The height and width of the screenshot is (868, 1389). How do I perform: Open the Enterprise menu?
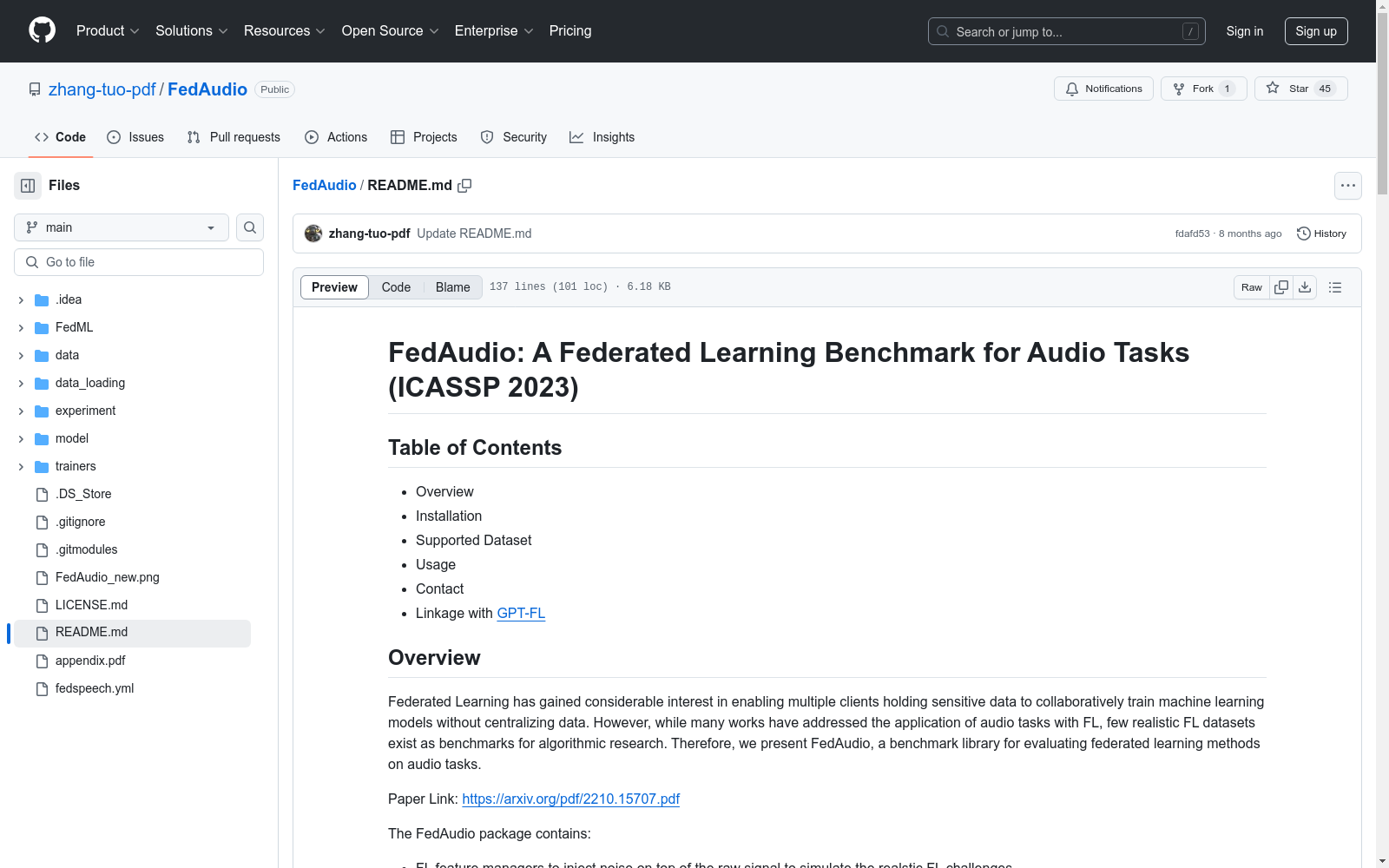tap(494, 30)
